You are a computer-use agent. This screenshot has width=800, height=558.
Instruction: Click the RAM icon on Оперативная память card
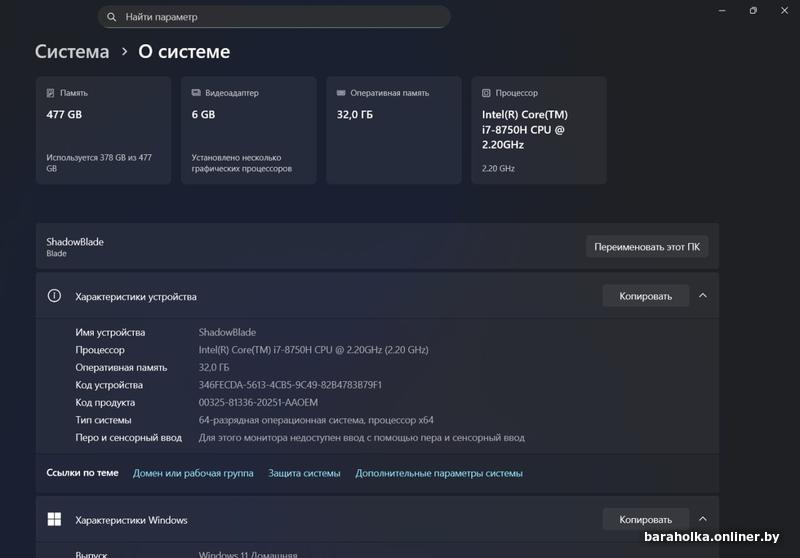point(341,93)
